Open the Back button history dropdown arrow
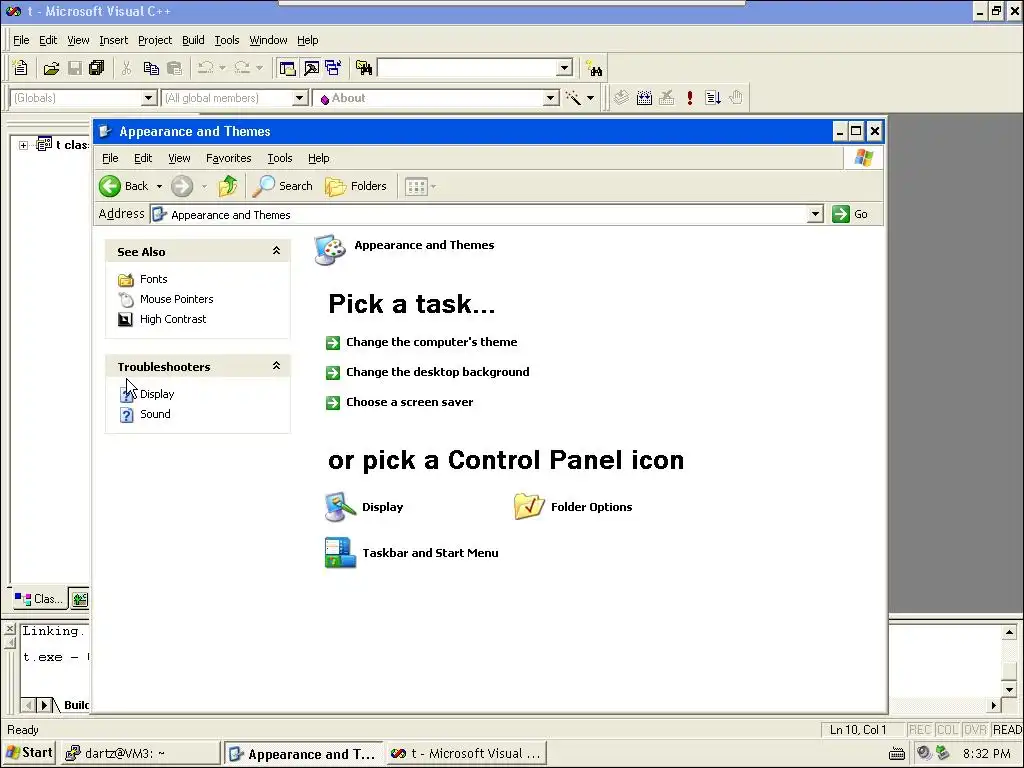 pyautogui.click(x=159, y=187)
